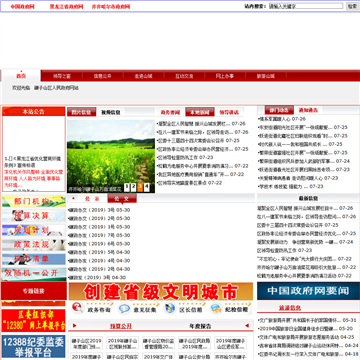Switch to the 图片信息 tab
Image resolution: width=360 pixels, height=360 pixels.
82,112
